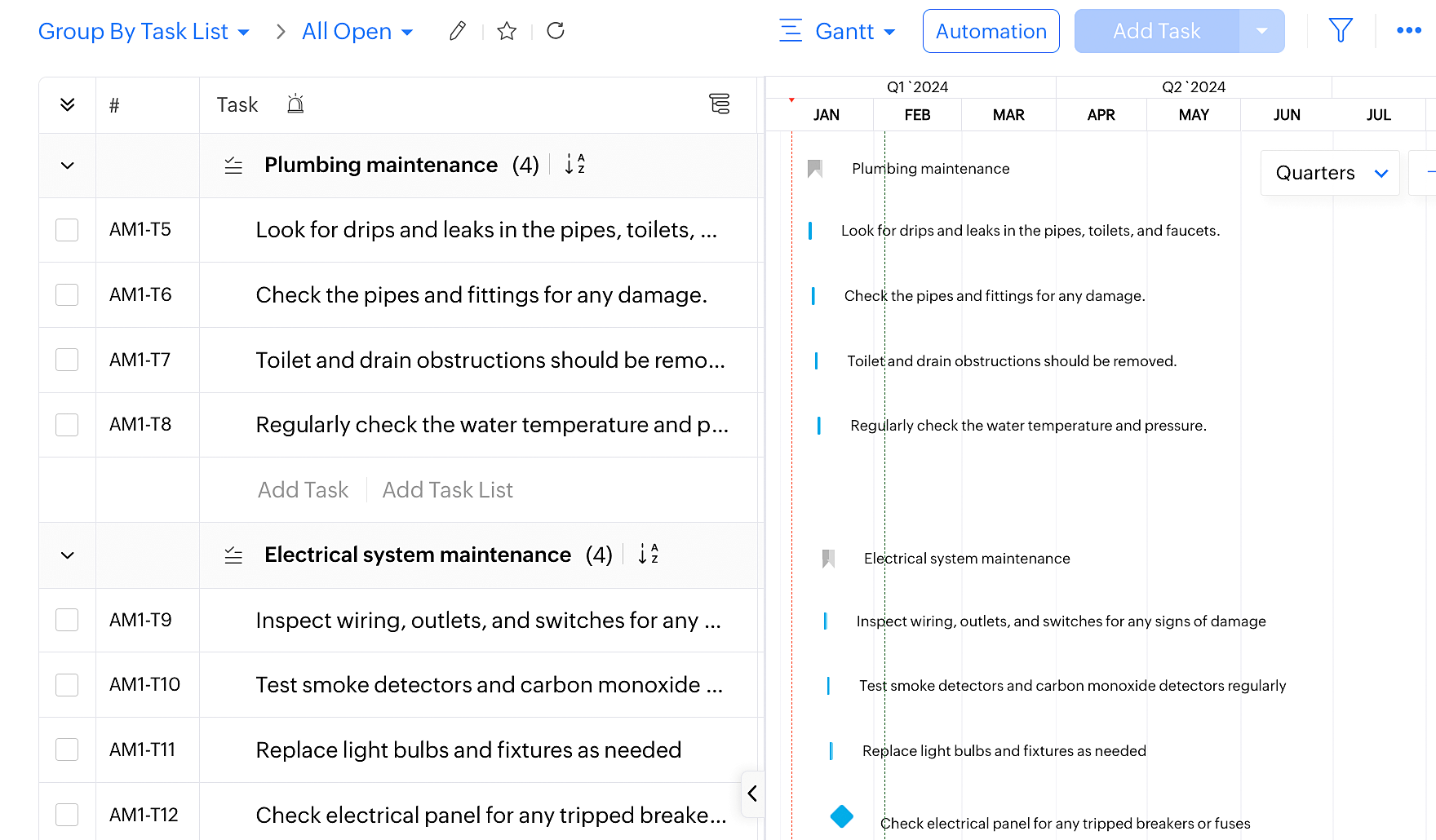Select the checkbox for task AM1-T5
This screenshot has width=1436, height=840.
tap(67, 230)
